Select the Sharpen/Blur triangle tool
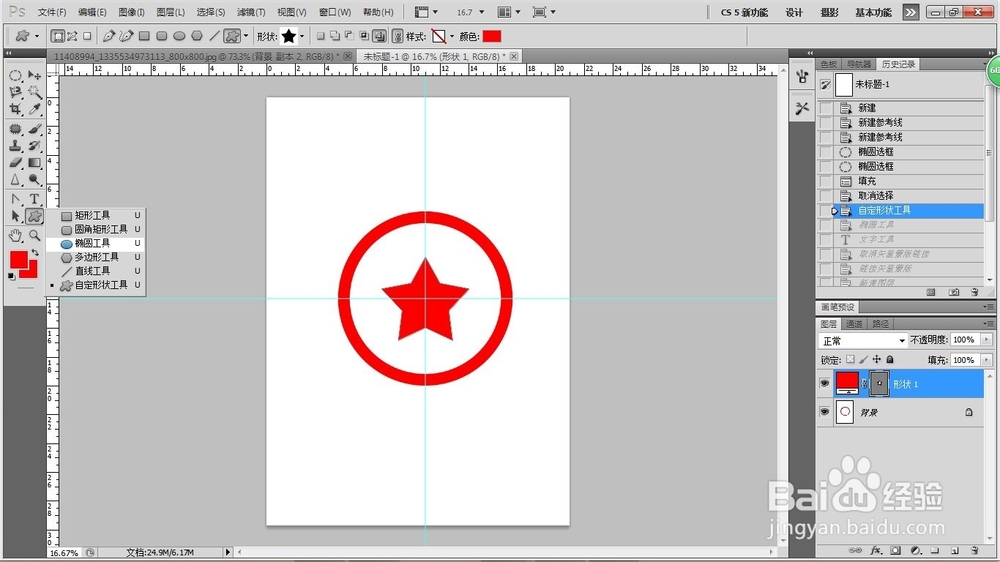Image resolution: width=1000 pixels, height=562 pixels. pyautogui.click(x=15, y=180)
